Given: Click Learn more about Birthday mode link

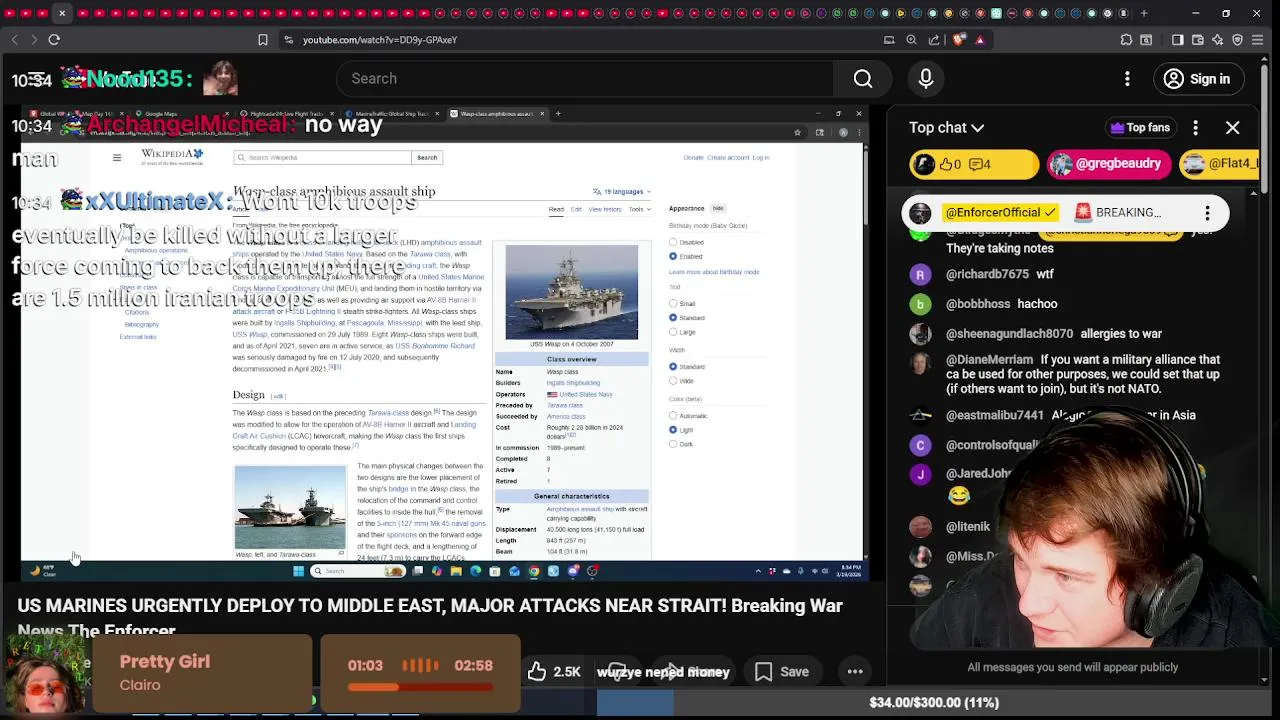Looking at the screenshot, I should pos(714,272).
